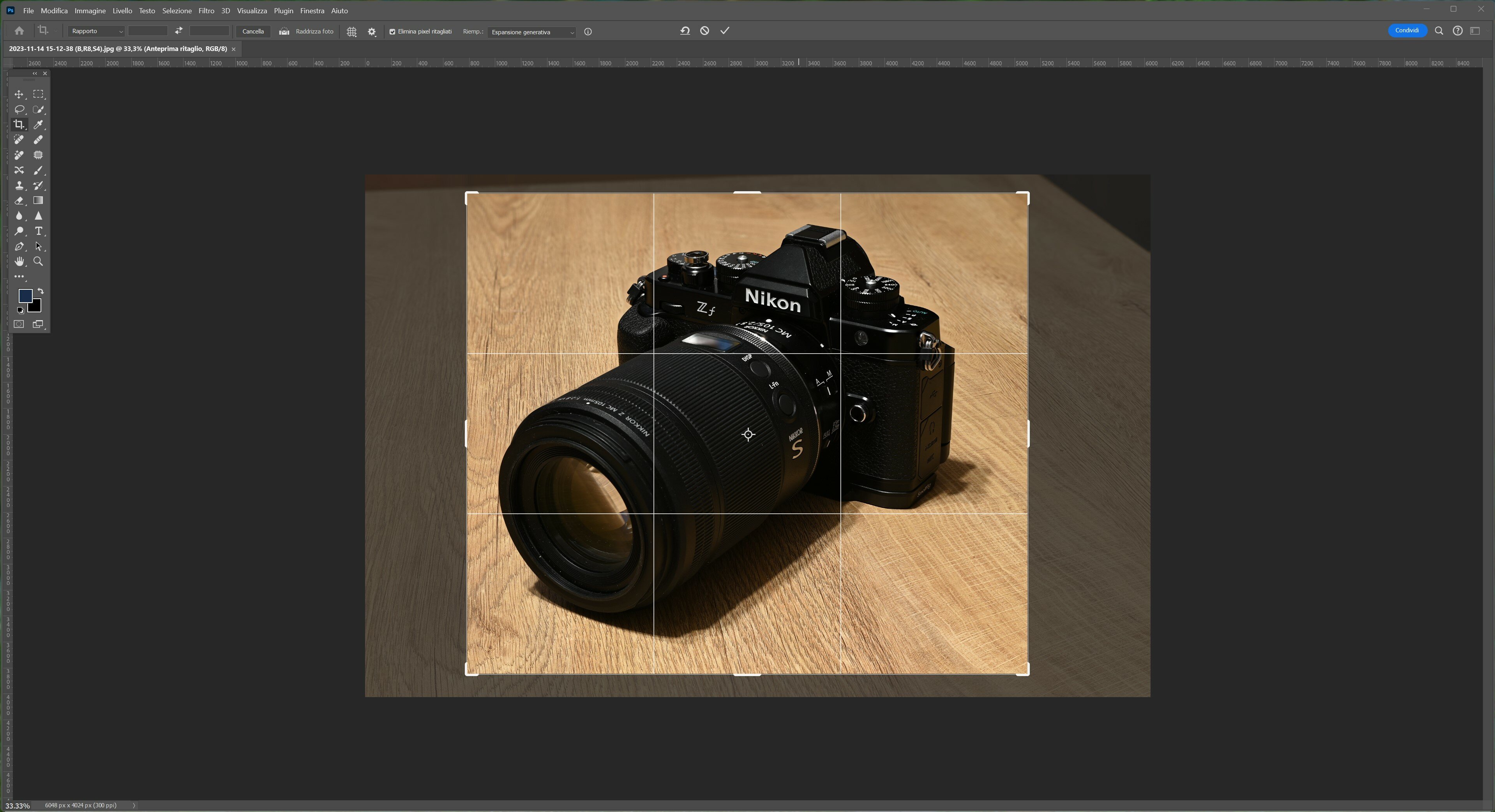Click the Cancella button

point(253,31)
